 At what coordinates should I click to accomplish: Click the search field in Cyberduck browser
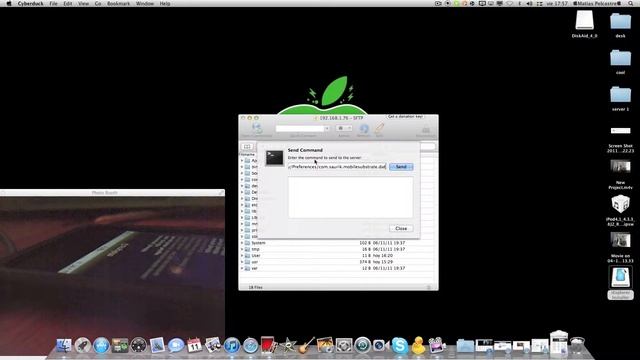428,146
